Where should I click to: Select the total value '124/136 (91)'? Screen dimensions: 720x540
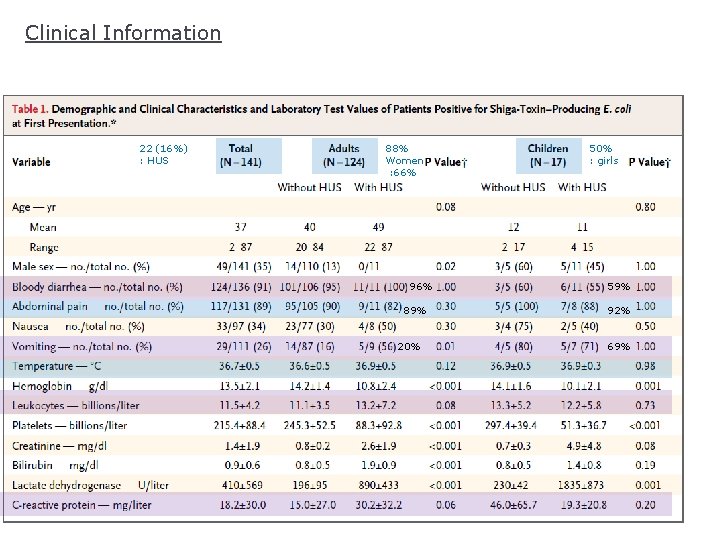[241, 287]
